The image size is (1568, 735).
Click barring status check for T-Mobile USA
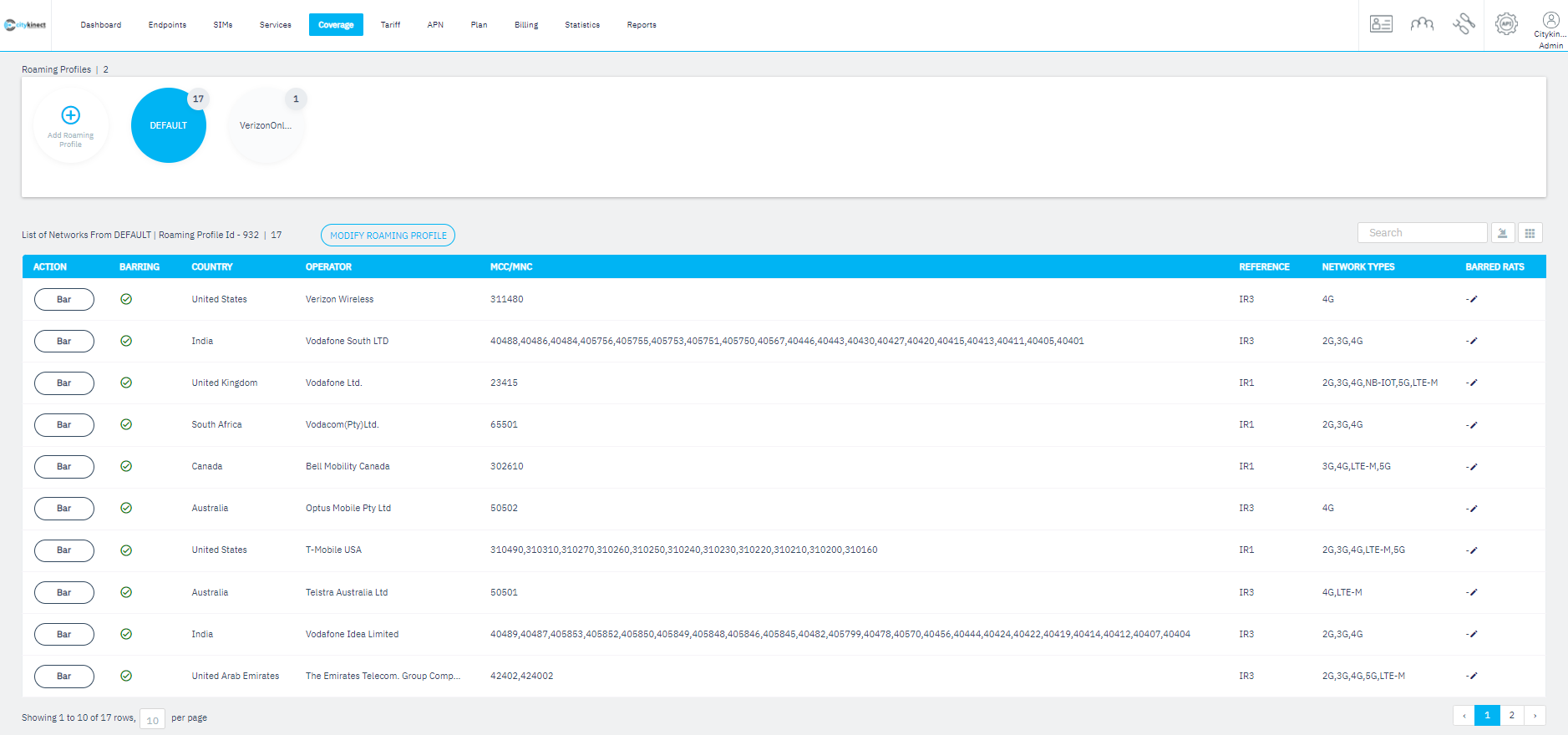point(126,550)
